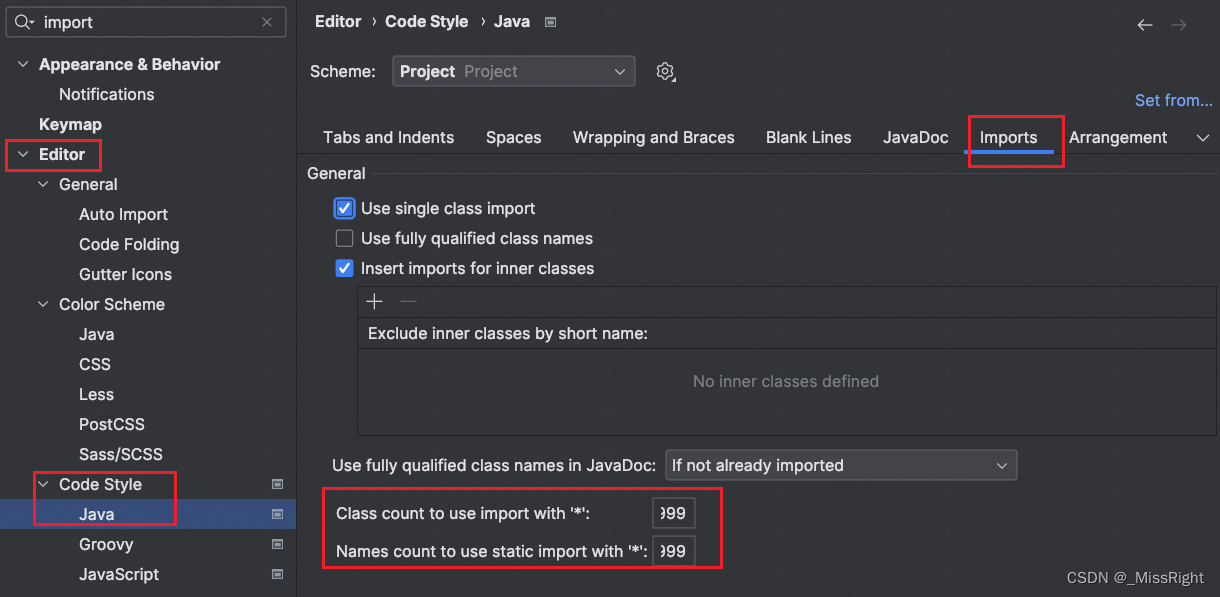
Task: Click the scheme settings gear icon
Action: point(666,71)
